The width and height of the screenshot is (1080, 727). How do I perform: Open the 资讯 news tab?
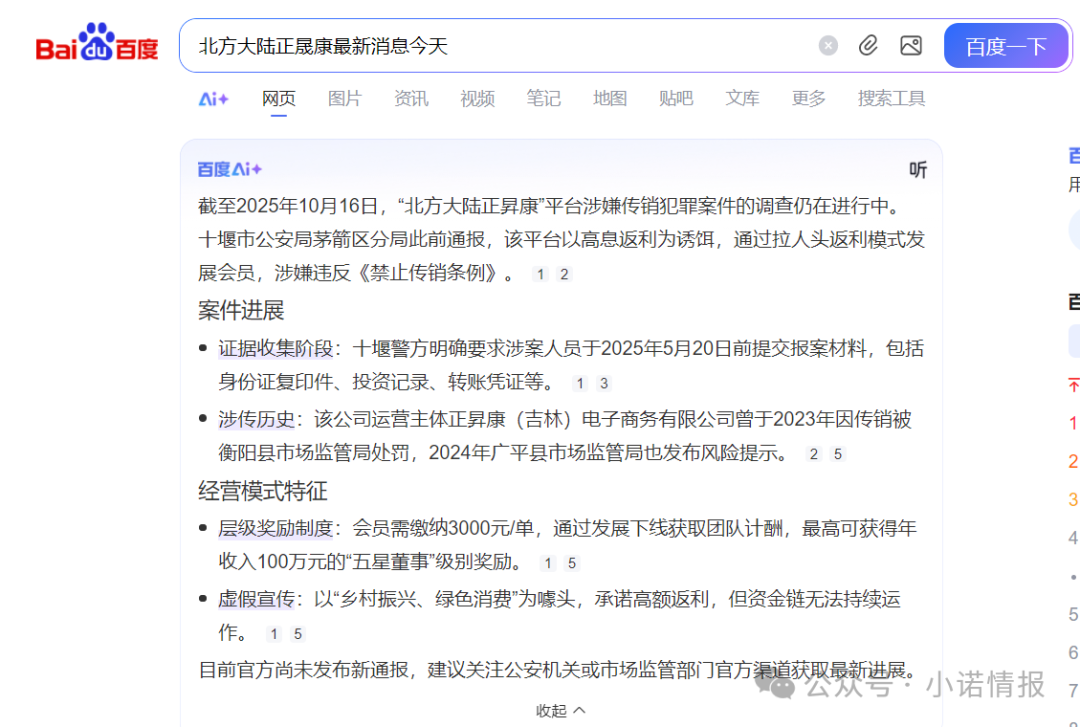[x=411, y=98]
